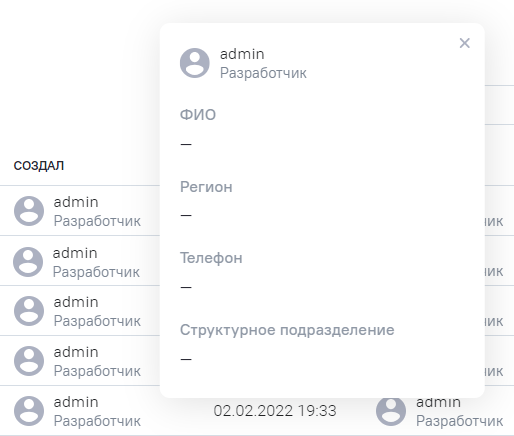Click the first row's creator avatar icon
The height and width of the screenshot is (436, 514).
(x=29, y=211)
